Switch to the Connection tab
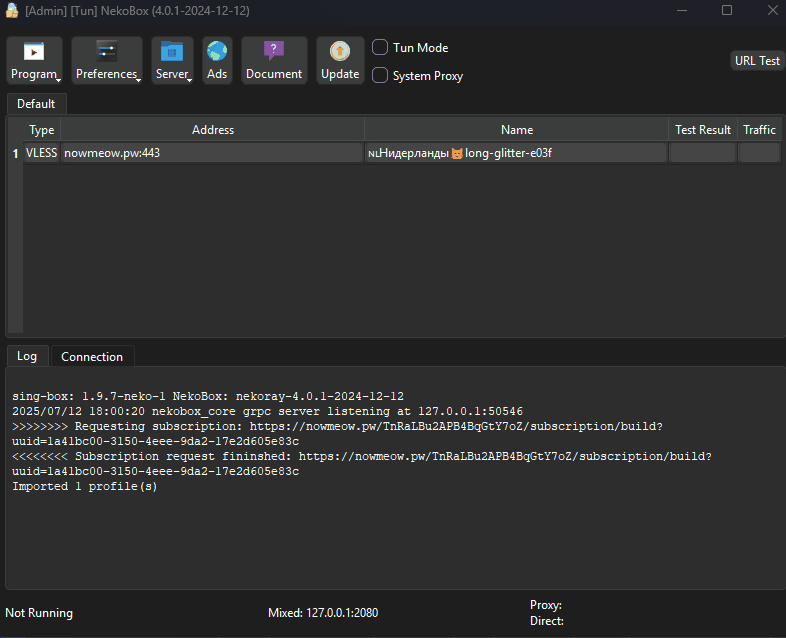Screen dimensions: 786x638 92,357
